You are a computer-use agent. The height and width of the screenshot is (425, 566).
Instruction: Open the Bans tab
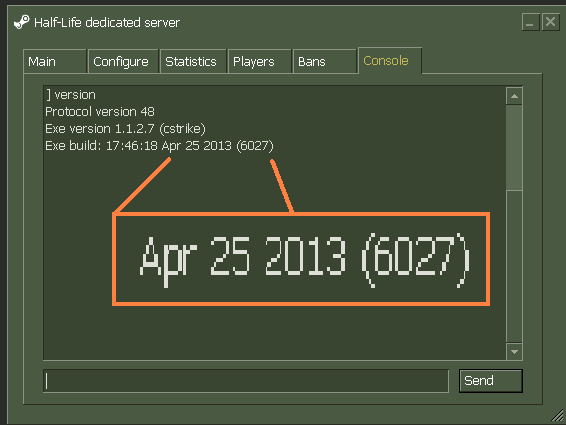tap(325, 61)
